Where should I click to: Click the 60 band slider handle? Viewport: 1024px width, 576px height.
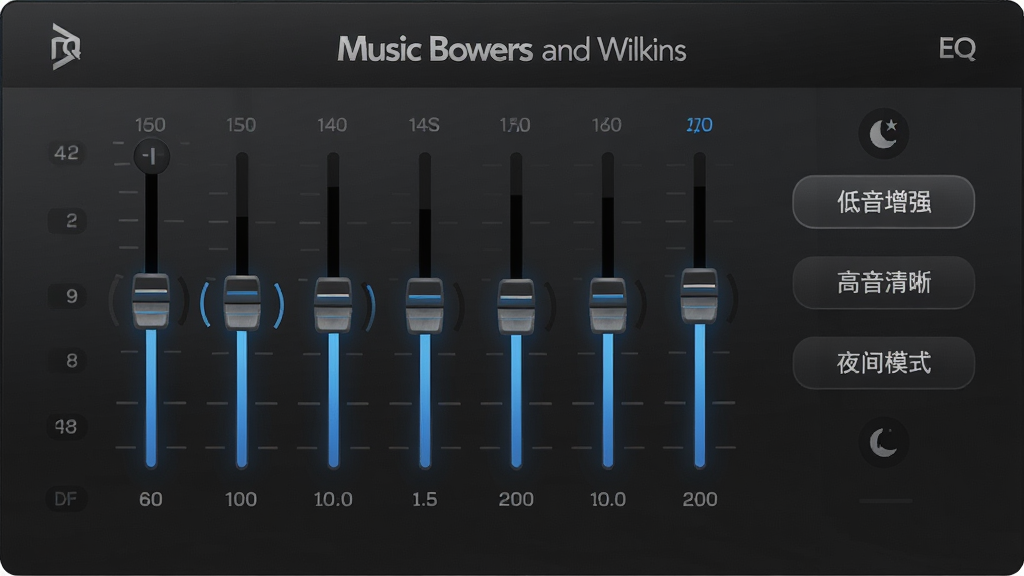point(151,301)
